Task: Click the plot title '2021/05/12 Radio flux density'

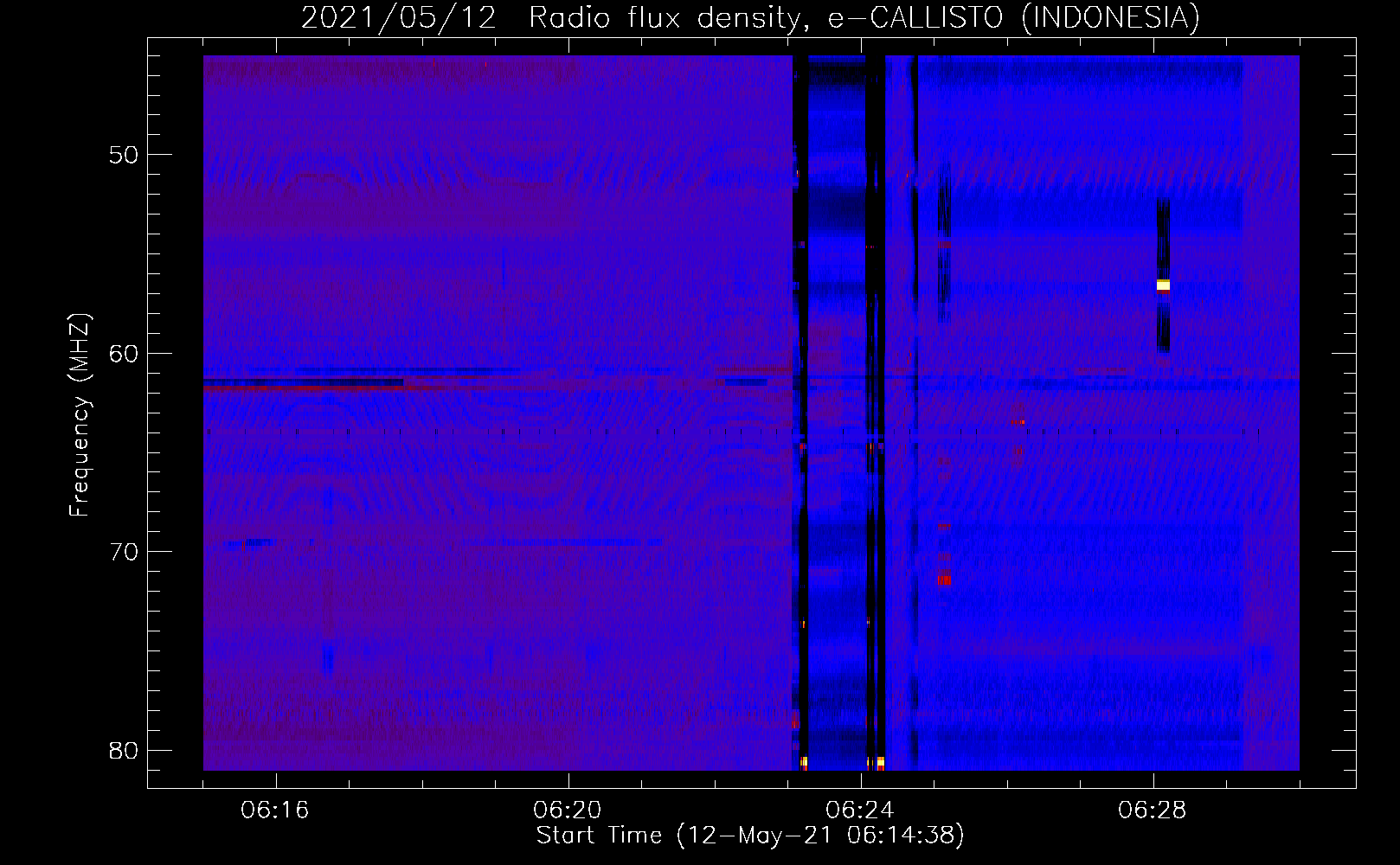Action: tap(549, 17)
